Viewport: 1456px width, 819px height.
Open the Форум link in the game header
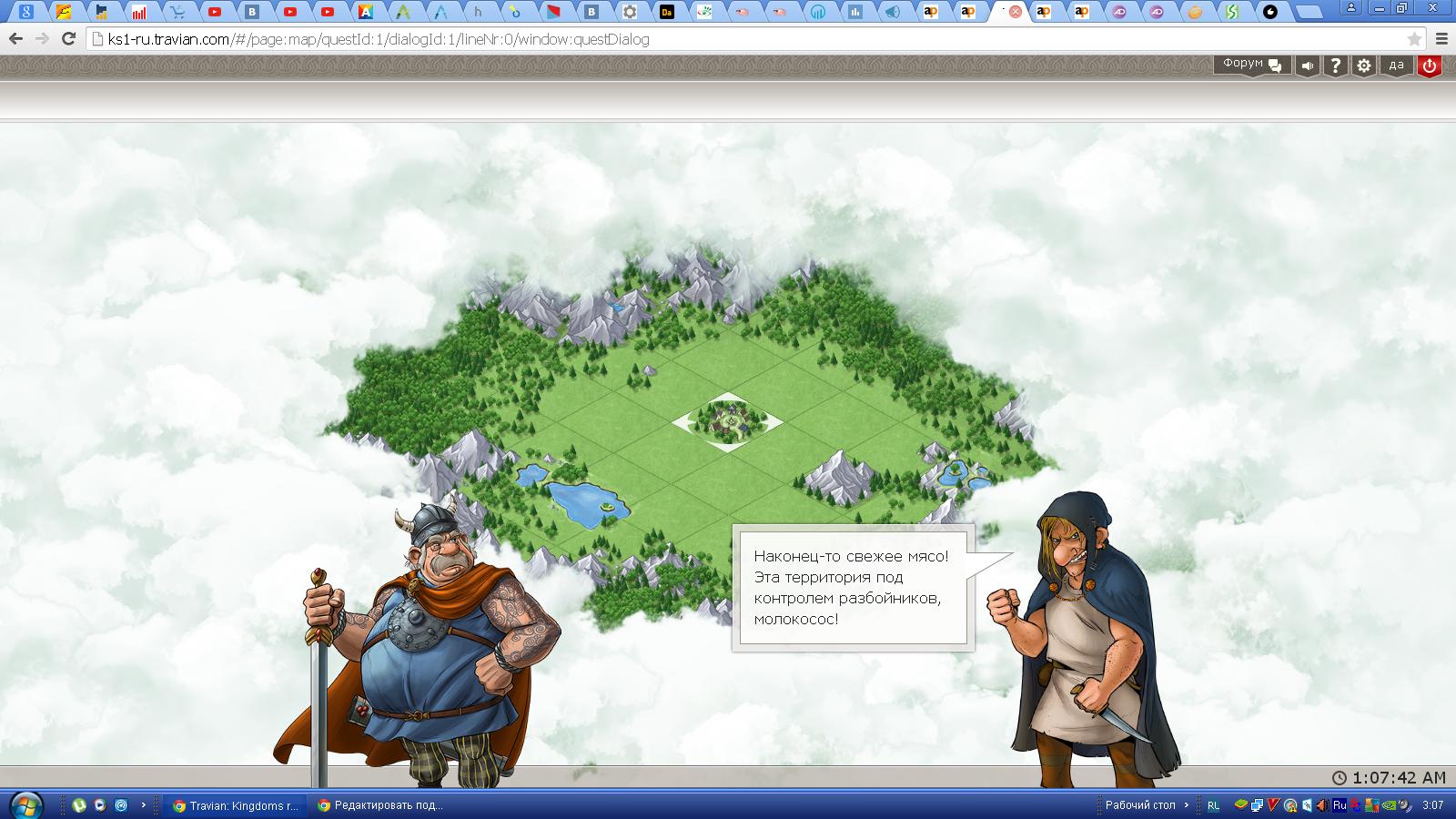pos(1252,65)
